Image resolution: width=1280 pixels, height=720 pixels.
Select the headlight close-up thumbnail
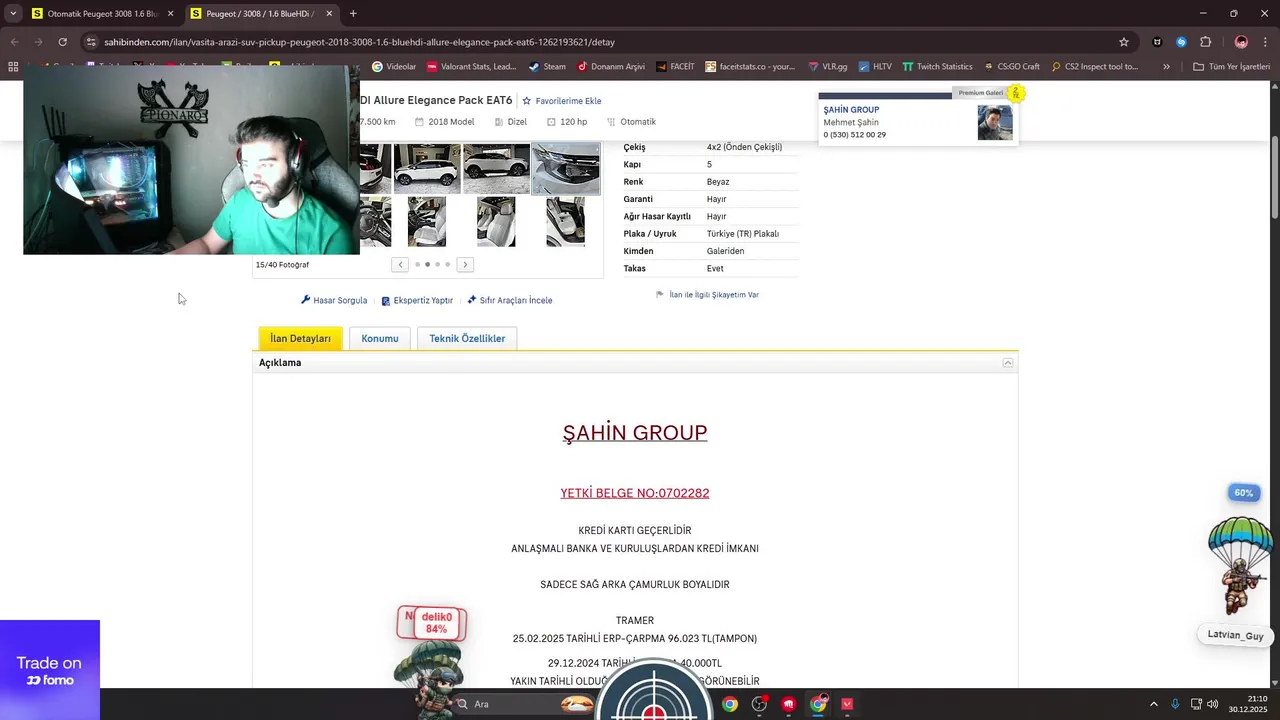pos(566,168)
